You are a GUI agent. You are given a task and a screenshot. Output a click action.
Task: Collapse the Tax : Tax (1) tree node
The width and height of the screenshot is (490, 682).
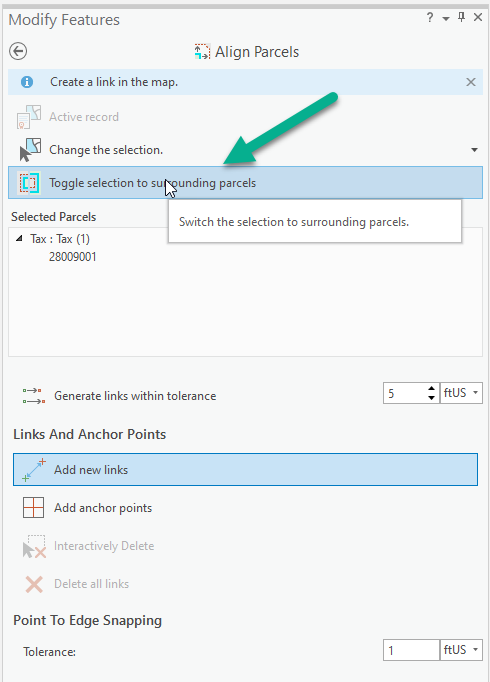(19, 238)
